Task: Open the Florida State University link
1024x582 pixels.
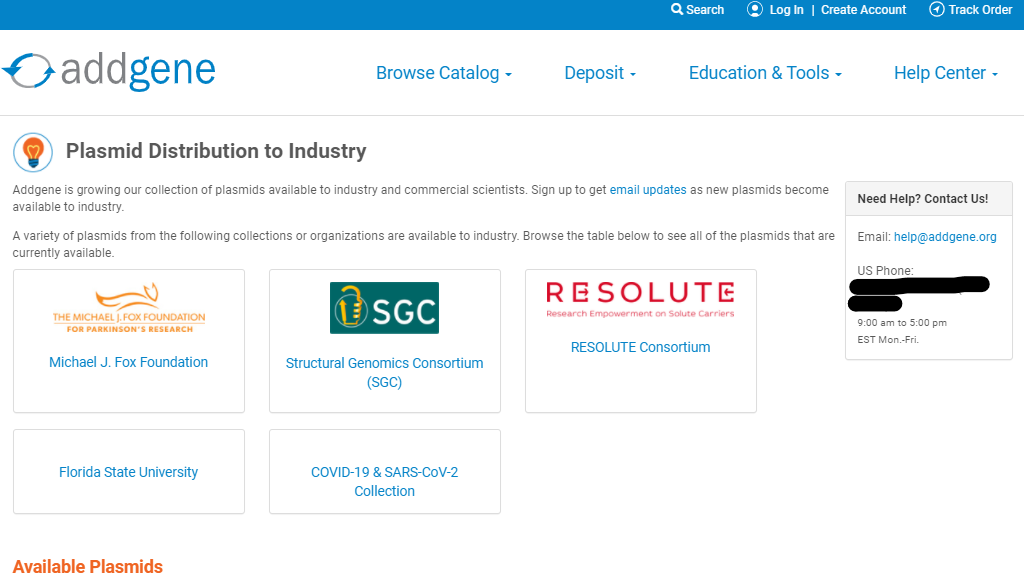Action: pos(129,472)
